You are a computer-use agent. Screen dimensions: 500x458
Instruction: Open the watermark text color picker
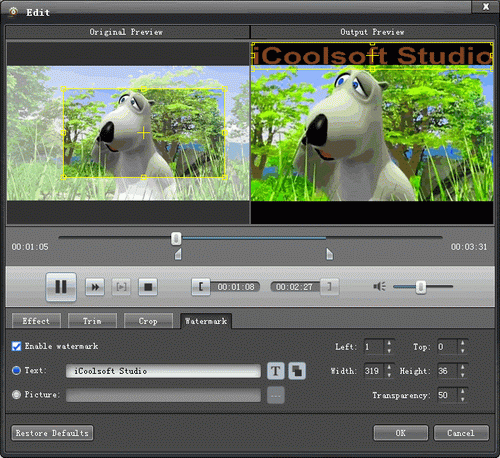click(x=297, y=371)
